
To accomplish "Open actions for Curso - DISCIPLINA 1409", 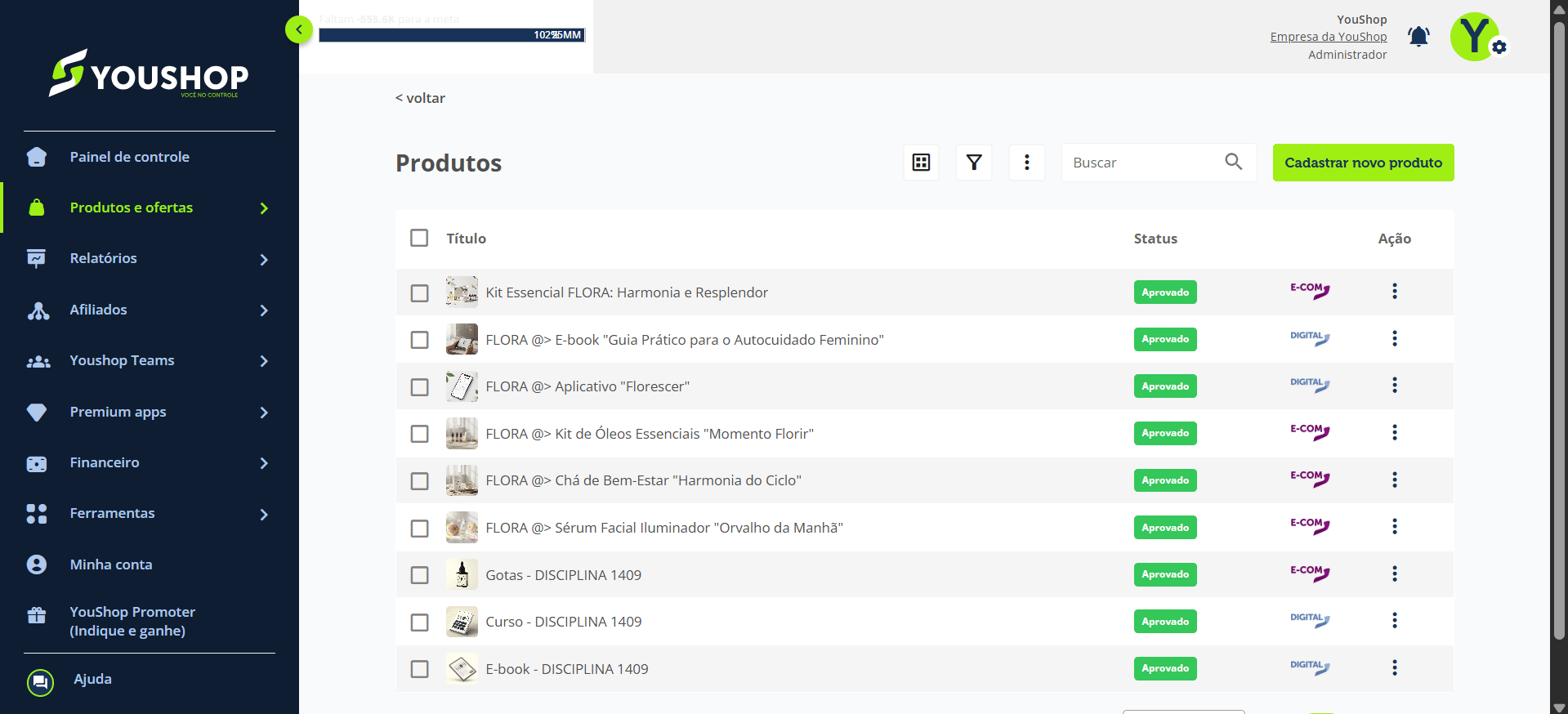I will (x=1395, y=620).
